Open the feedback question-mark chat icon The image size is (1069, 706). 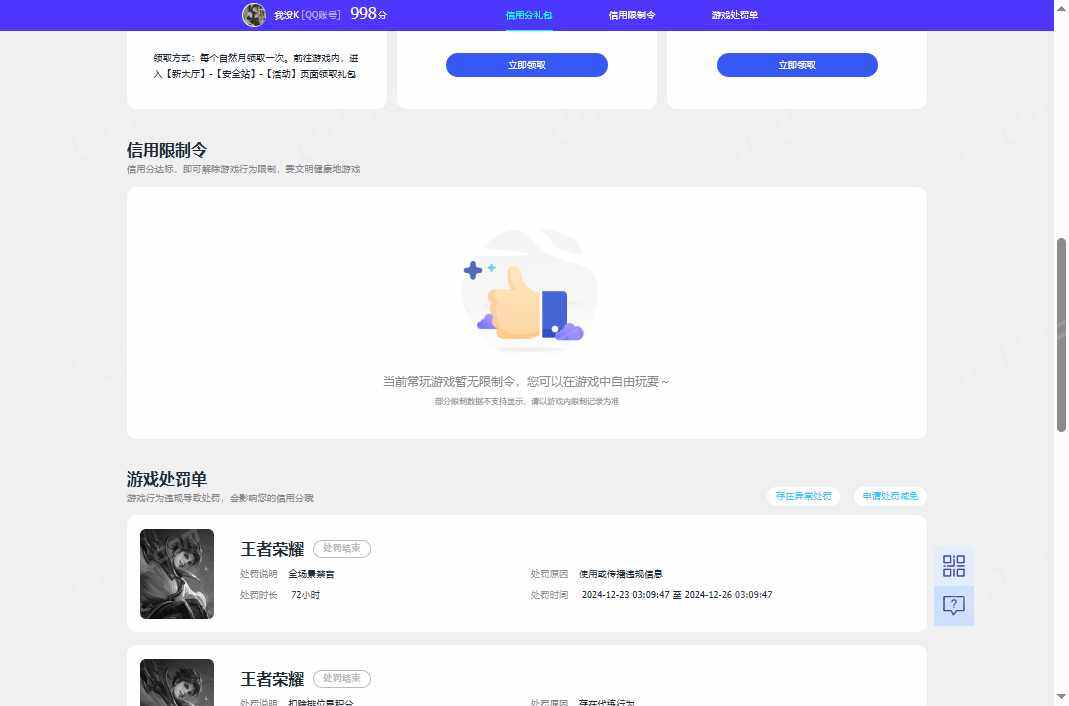pos(954,605)
